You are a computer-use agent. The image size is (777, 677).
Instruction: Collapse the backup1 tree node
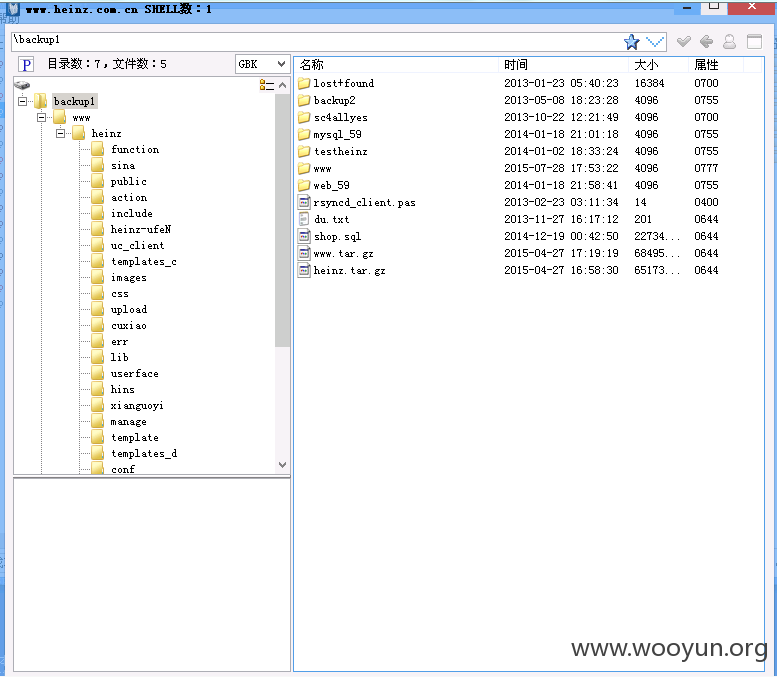(x=22, y=101)
